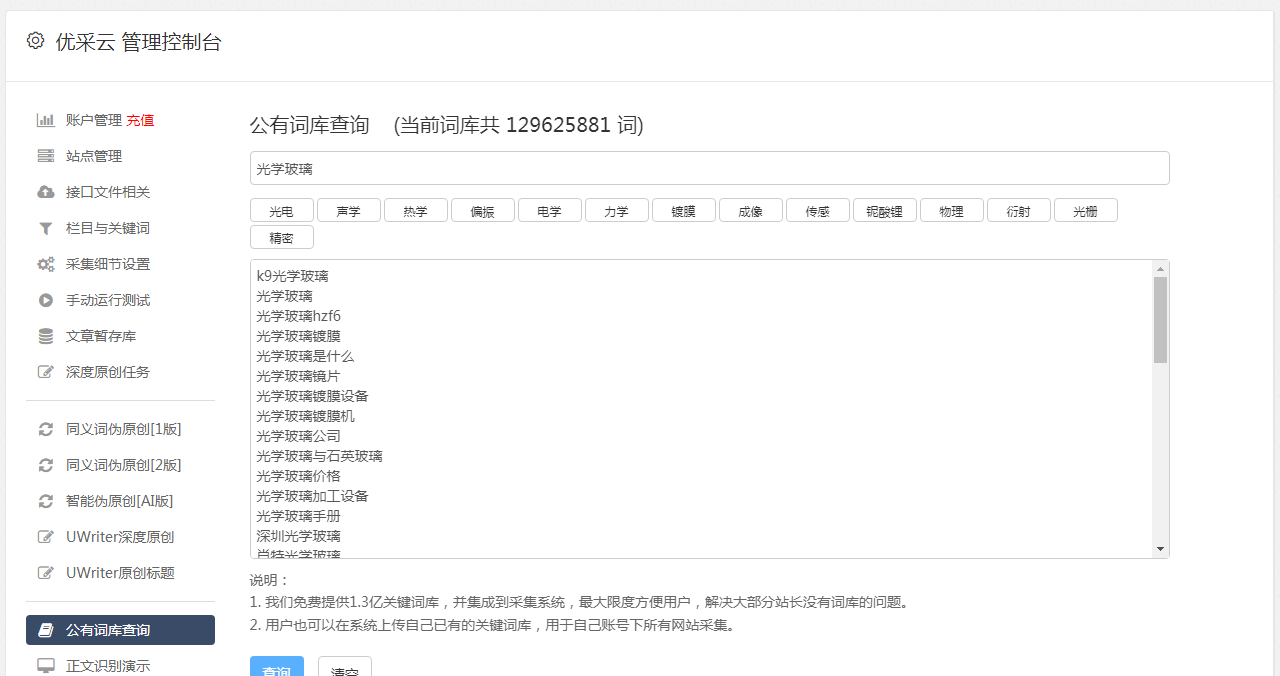The height and width of the screenshot is (676, 1280).
Task: Toggle the 物理 keyword filter tag
Action: pyautogui.click(x=951, y=210)
